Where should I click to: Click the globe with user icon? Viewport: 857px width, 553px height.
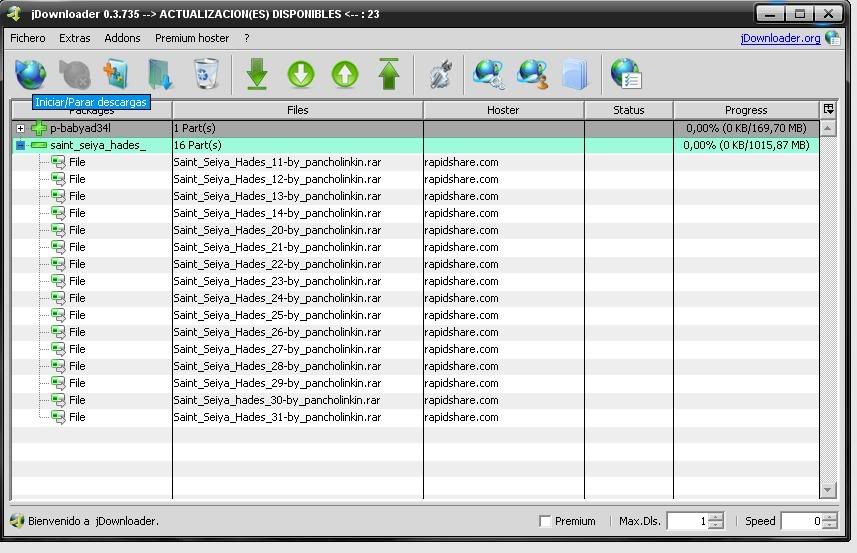coord(532,74)
